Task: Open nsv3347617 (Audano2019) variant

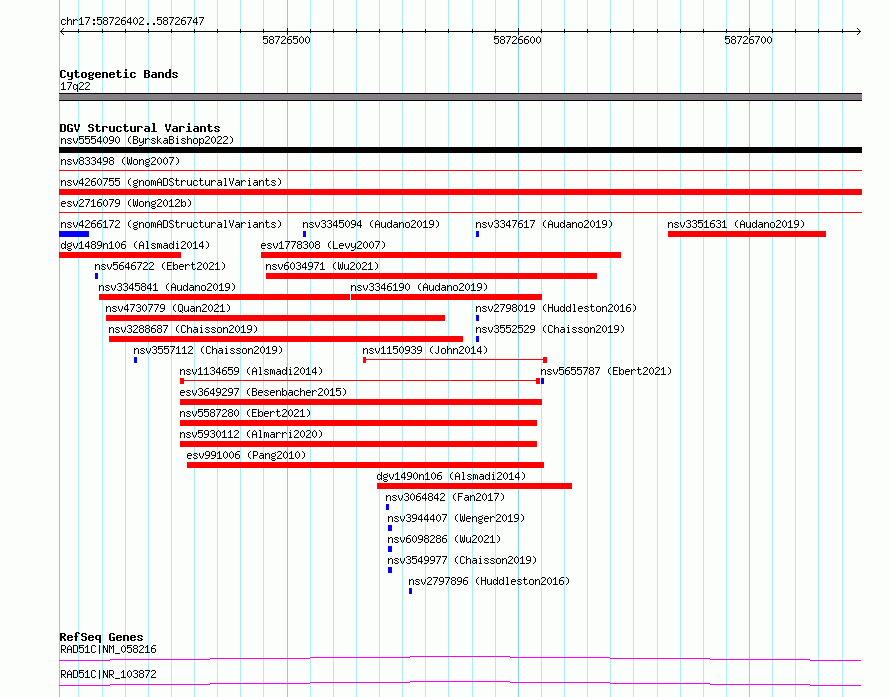Action: tap(544, 224)
